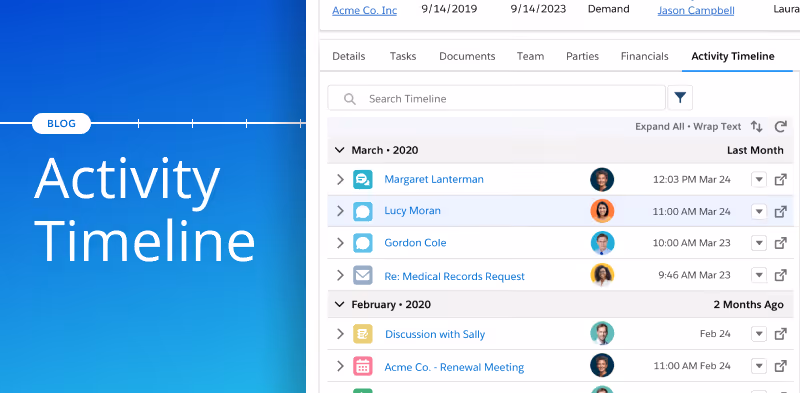
Task: Click the Discussion with Sally note icon
Action: [363, 334]
